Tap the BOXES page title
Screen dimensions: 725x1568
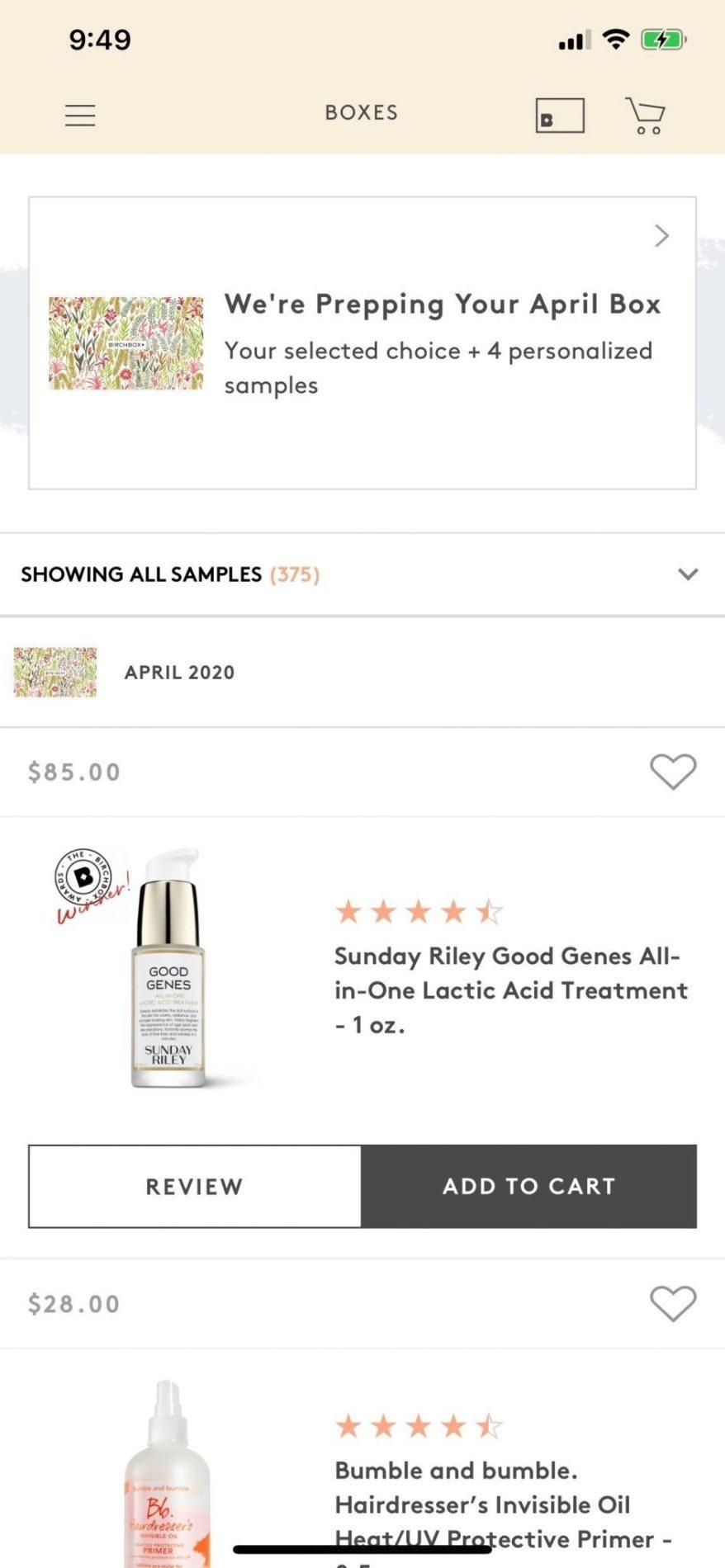tap(362, 113)
